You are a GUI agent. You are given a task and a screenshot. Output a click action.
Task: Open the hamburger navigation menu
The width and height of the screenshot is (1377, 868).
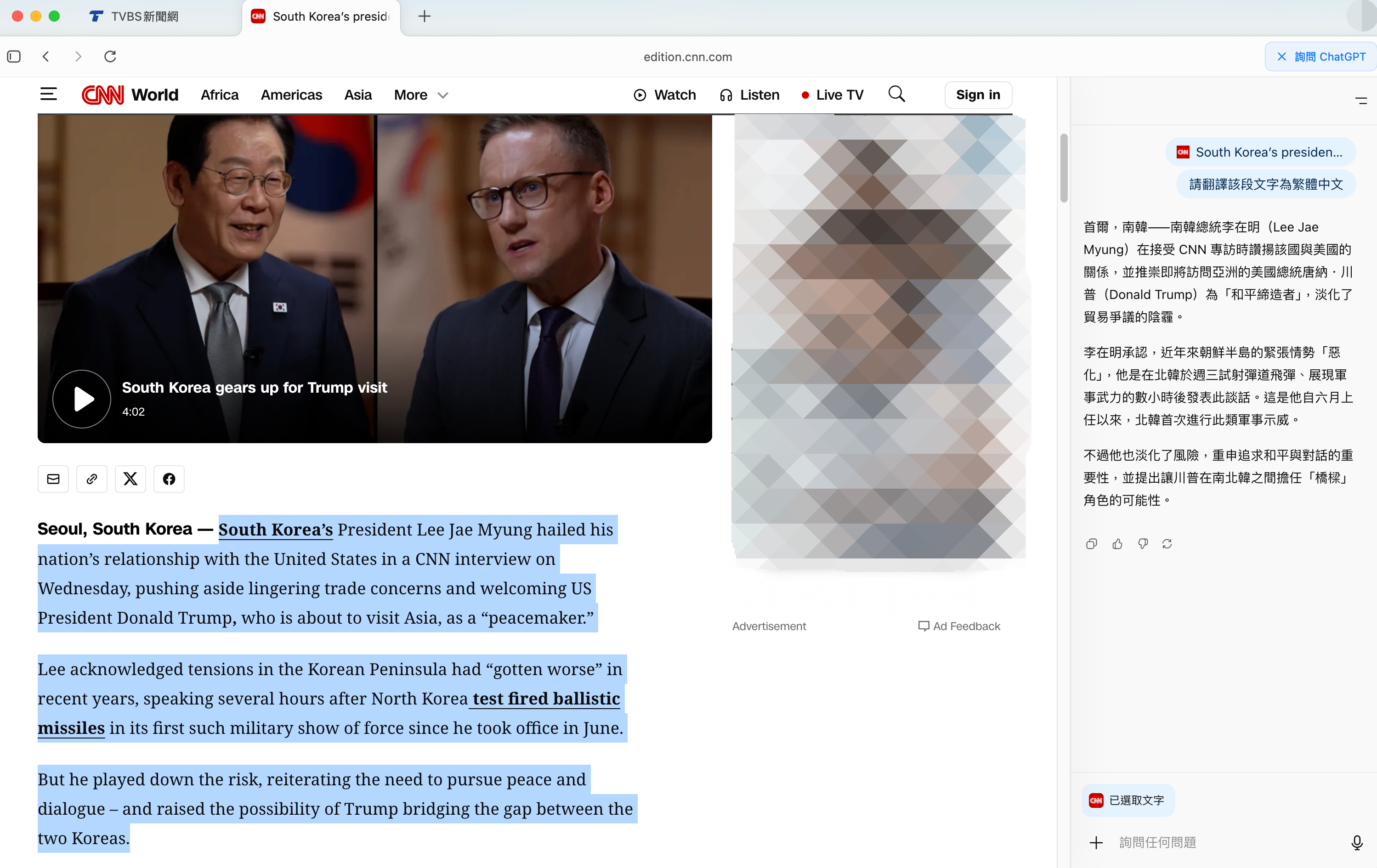(49, 94)
